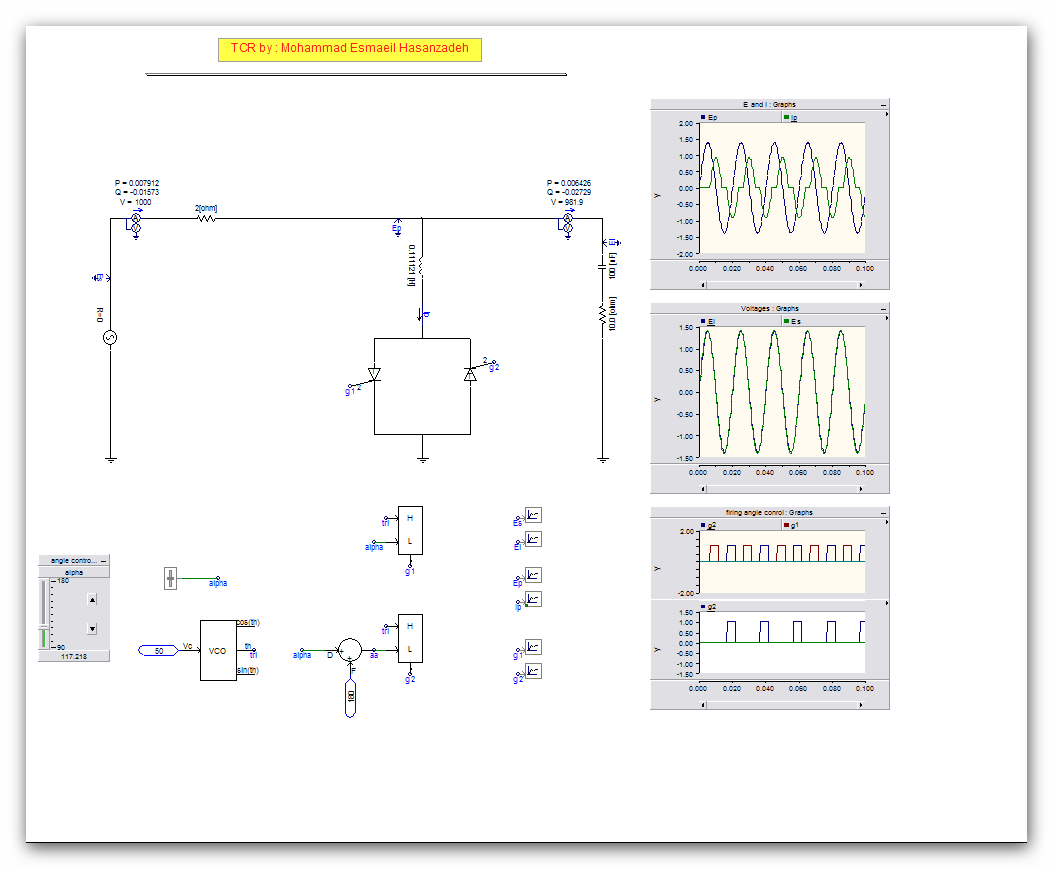Click the Ep and Ip waveform plot area
Screen dimensions: 1053x869
[782, 188]
